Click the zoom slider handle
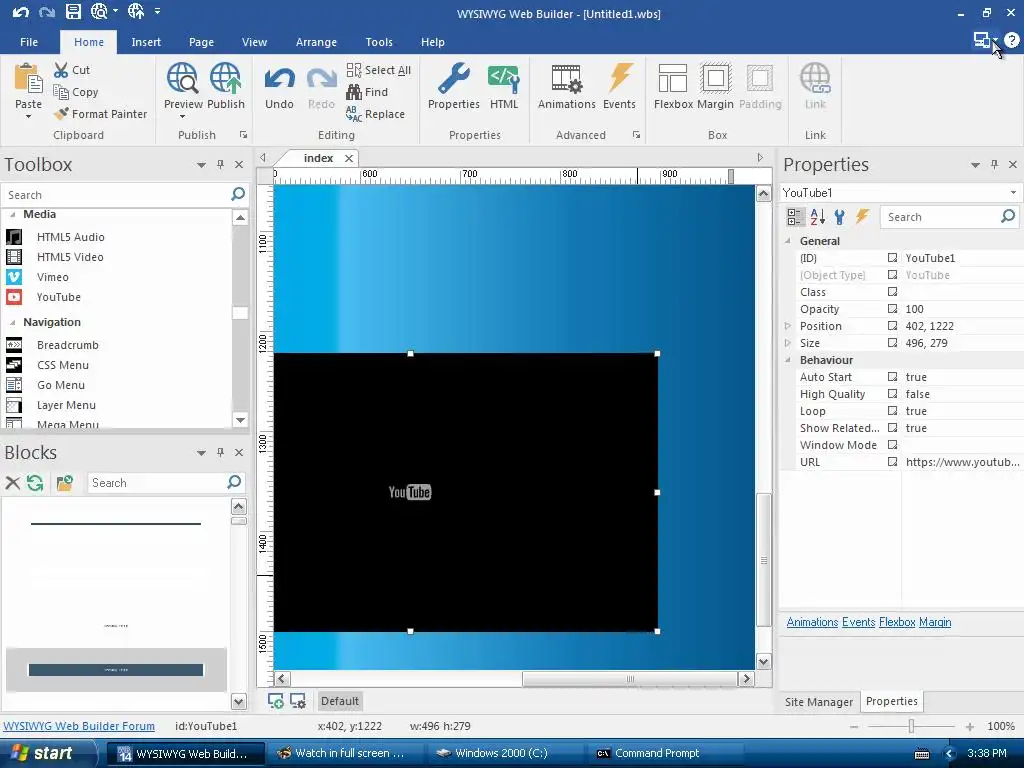1024x768 pixels. [911, 726]
